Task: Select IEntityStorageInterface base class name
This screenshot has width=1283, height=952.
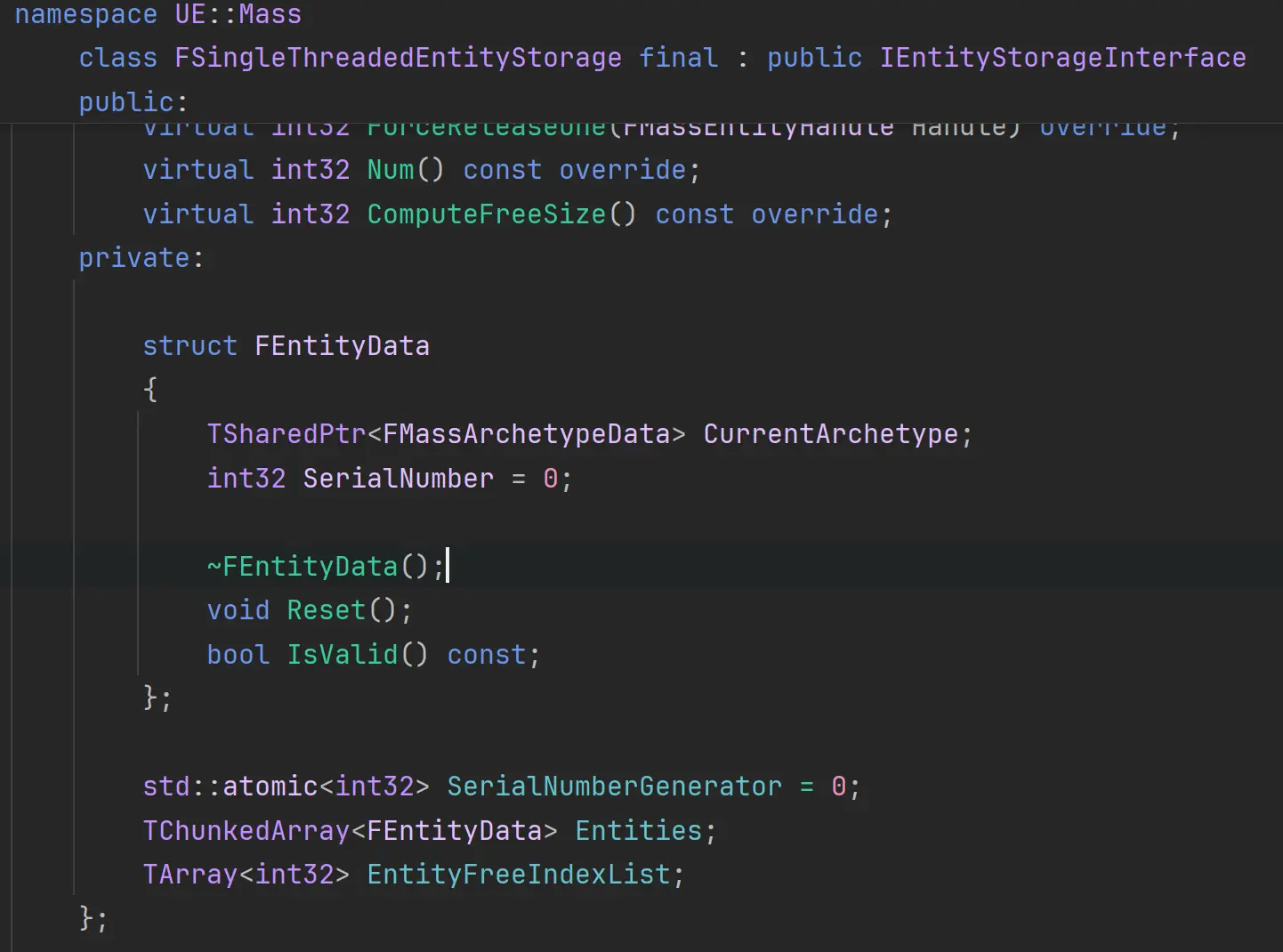Action: (x=1062, y=59)
